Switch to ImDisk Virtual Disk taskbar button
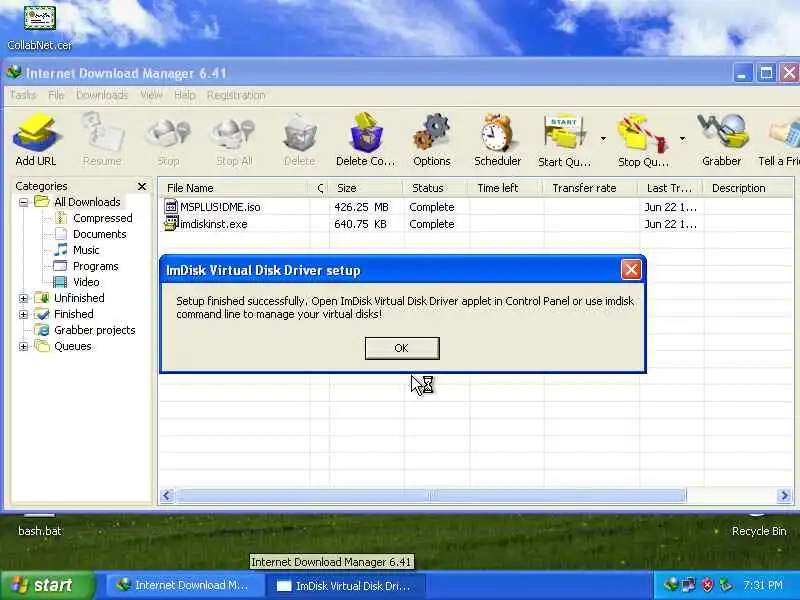This screenshot has height=600, width=800. [346, 586]
